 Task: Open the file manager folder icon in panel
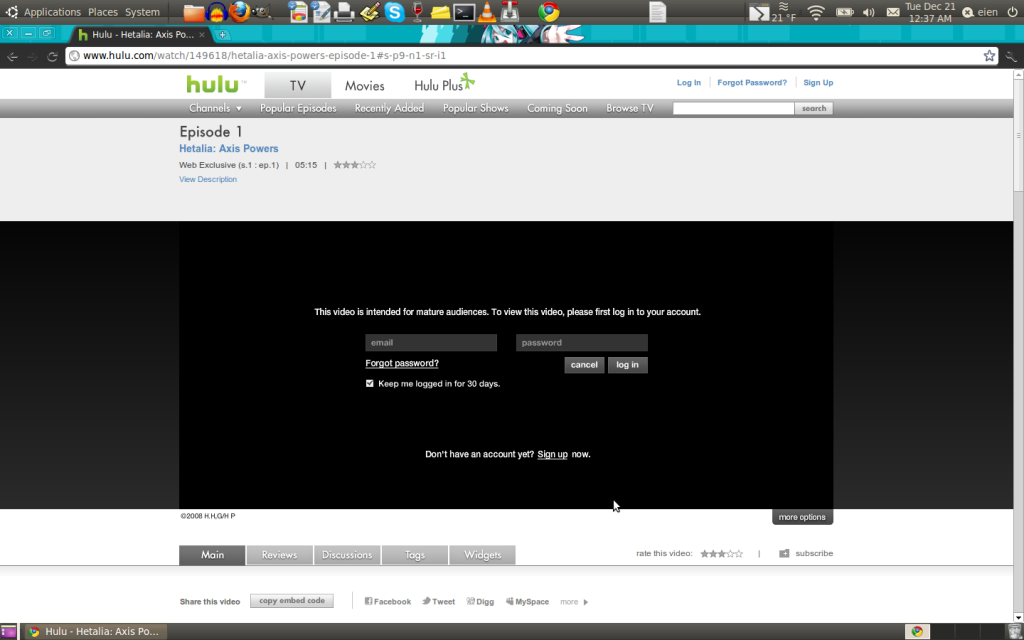pos(193,12)
